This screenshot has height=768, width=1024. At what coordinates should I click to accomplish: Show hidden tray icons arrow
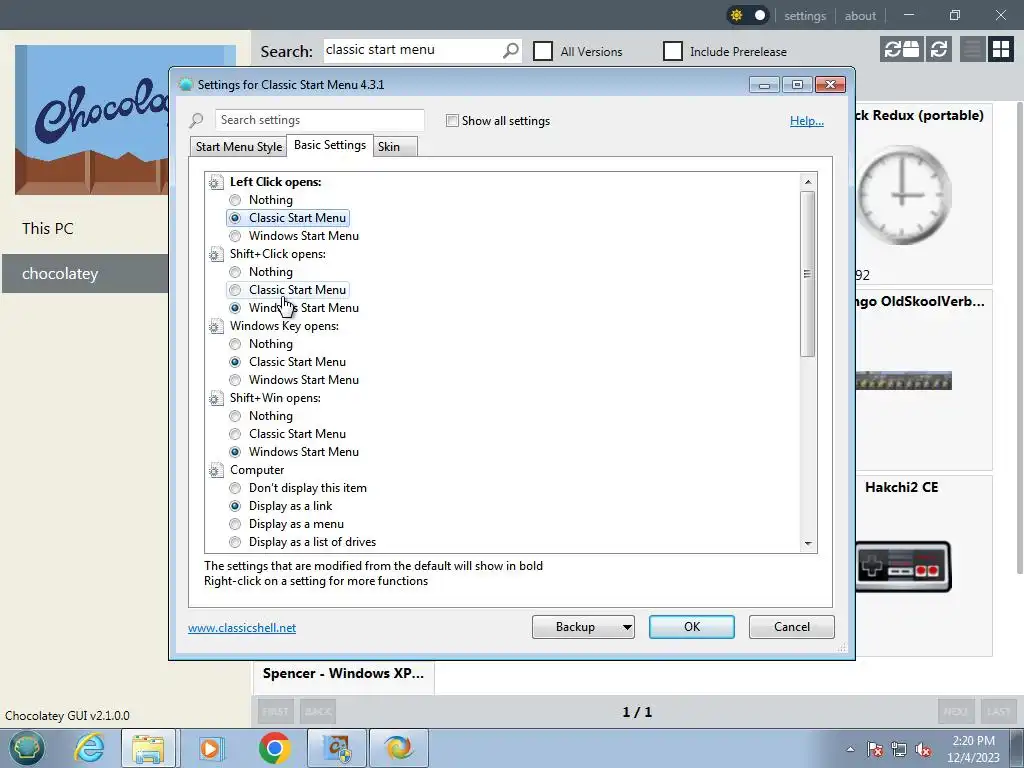(850, 749)
